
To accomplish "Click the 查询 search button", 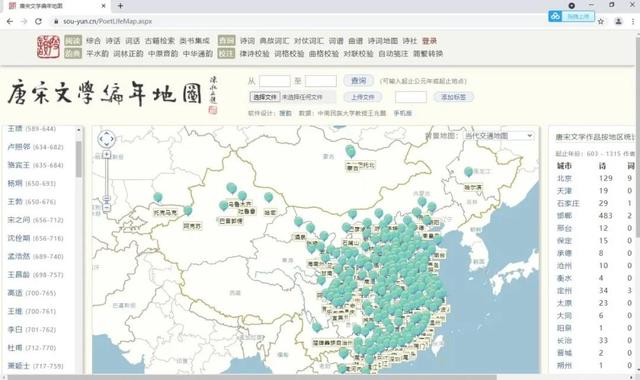I will coord(358,81).
